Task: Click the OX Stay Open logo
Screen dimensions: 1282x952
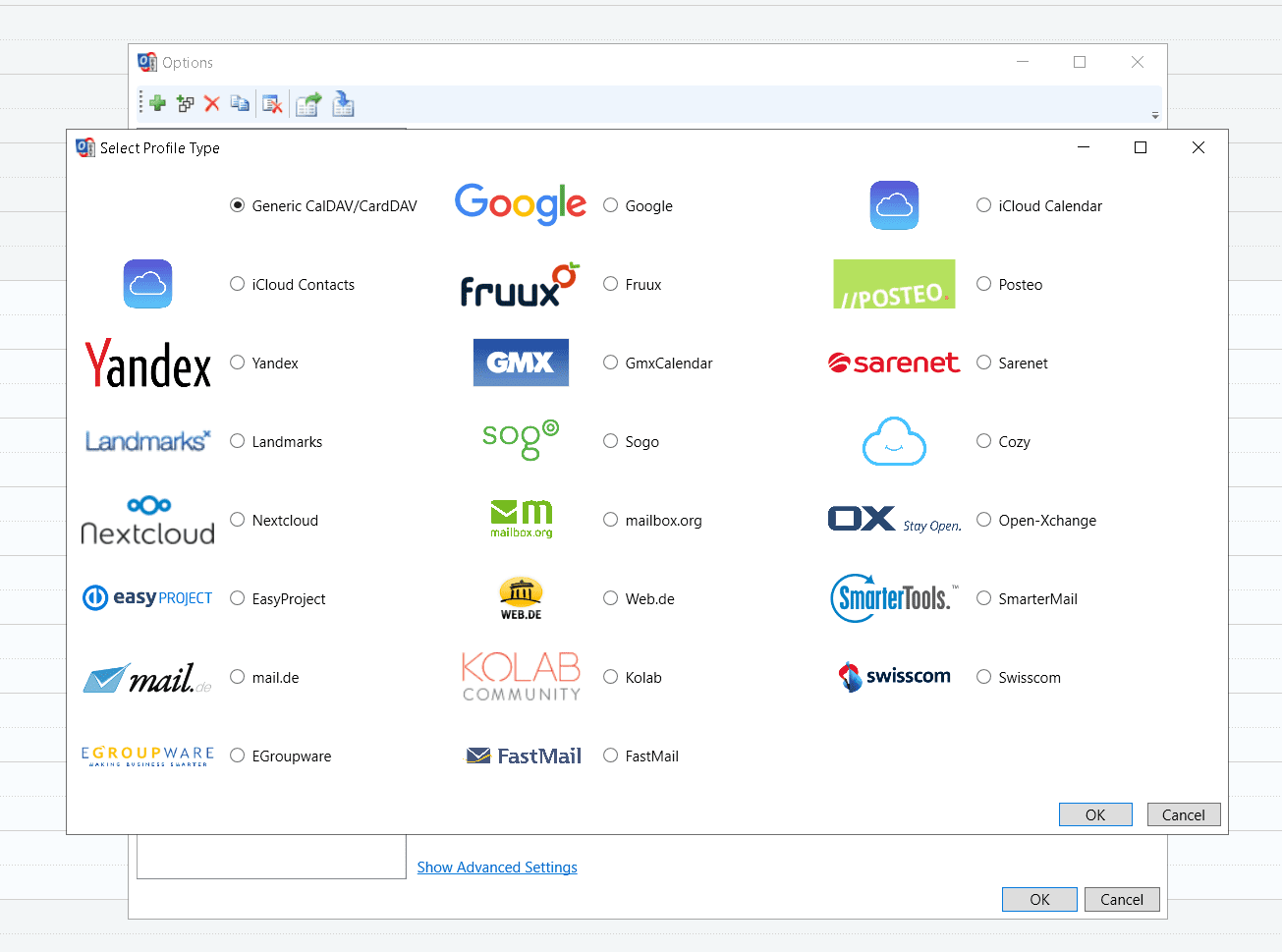Action: 894,519
